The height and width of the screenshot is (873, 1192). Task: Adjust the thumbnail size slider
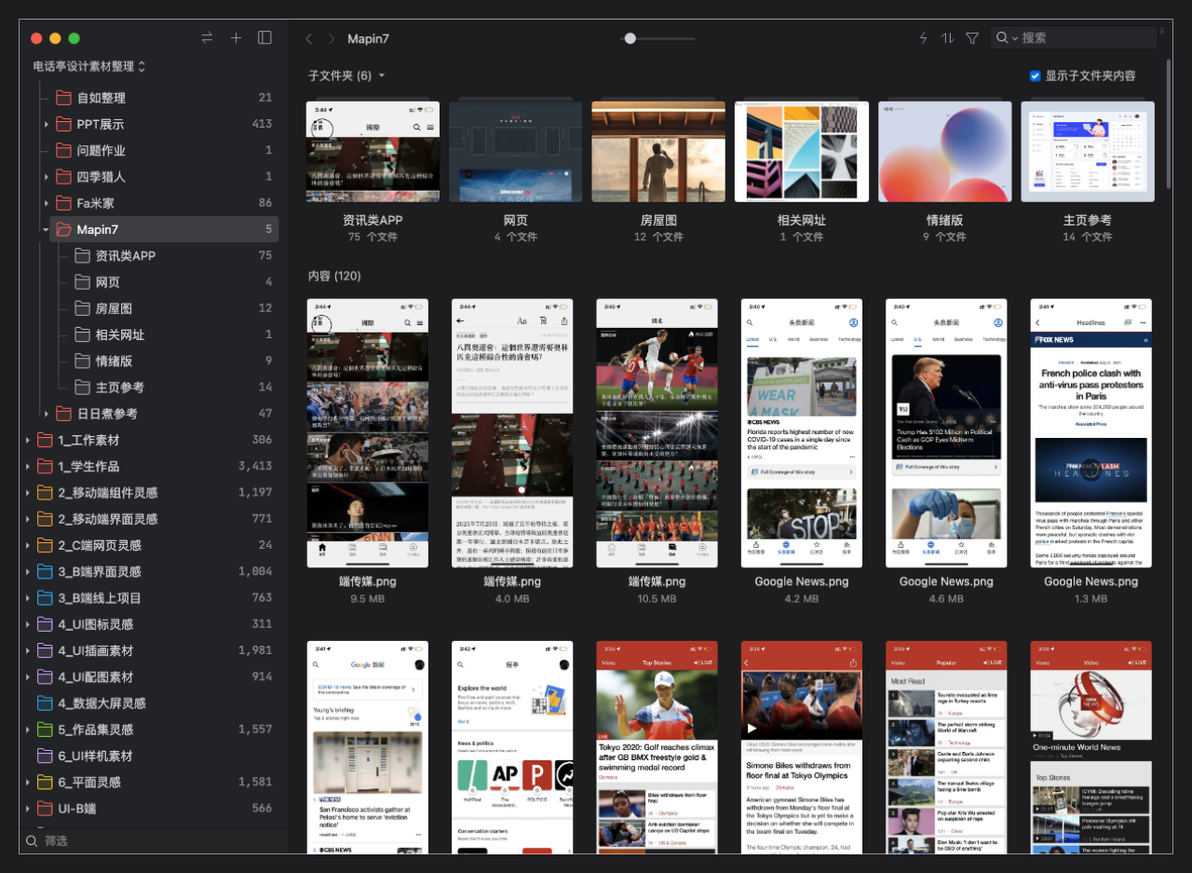click(x=630, y=38)
